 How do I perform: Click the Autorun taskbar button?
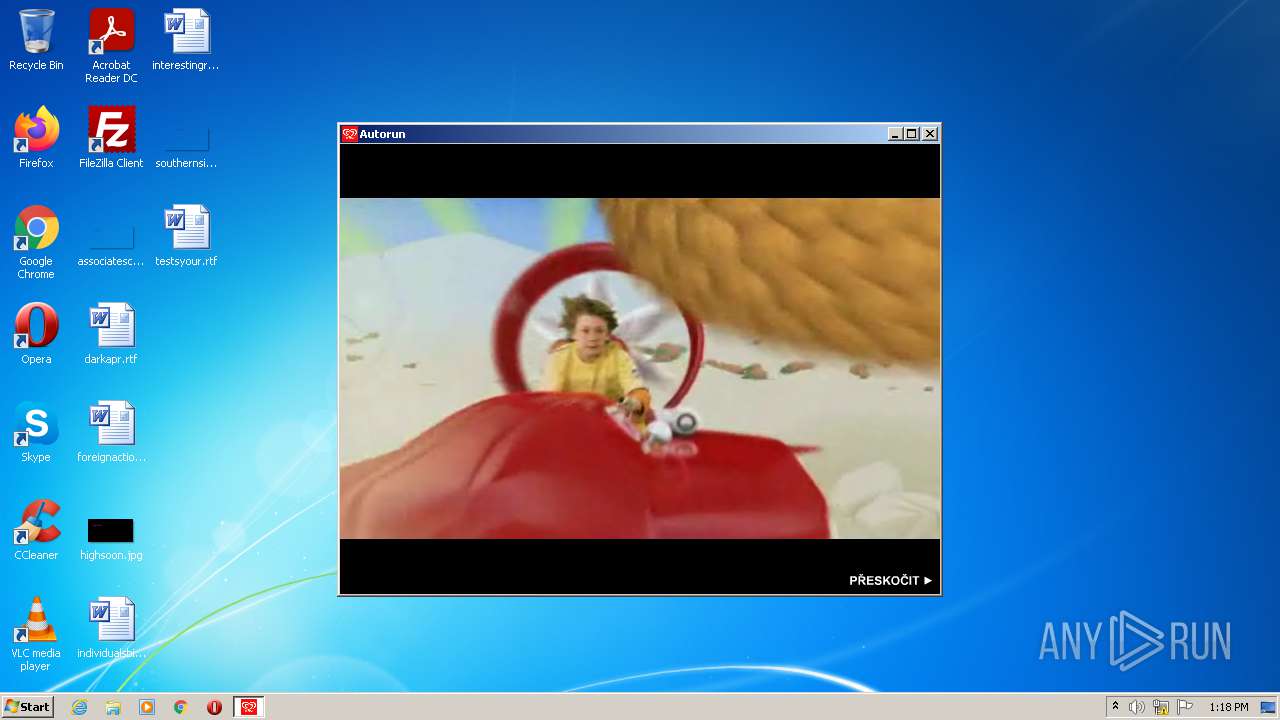tap(249, 707)
